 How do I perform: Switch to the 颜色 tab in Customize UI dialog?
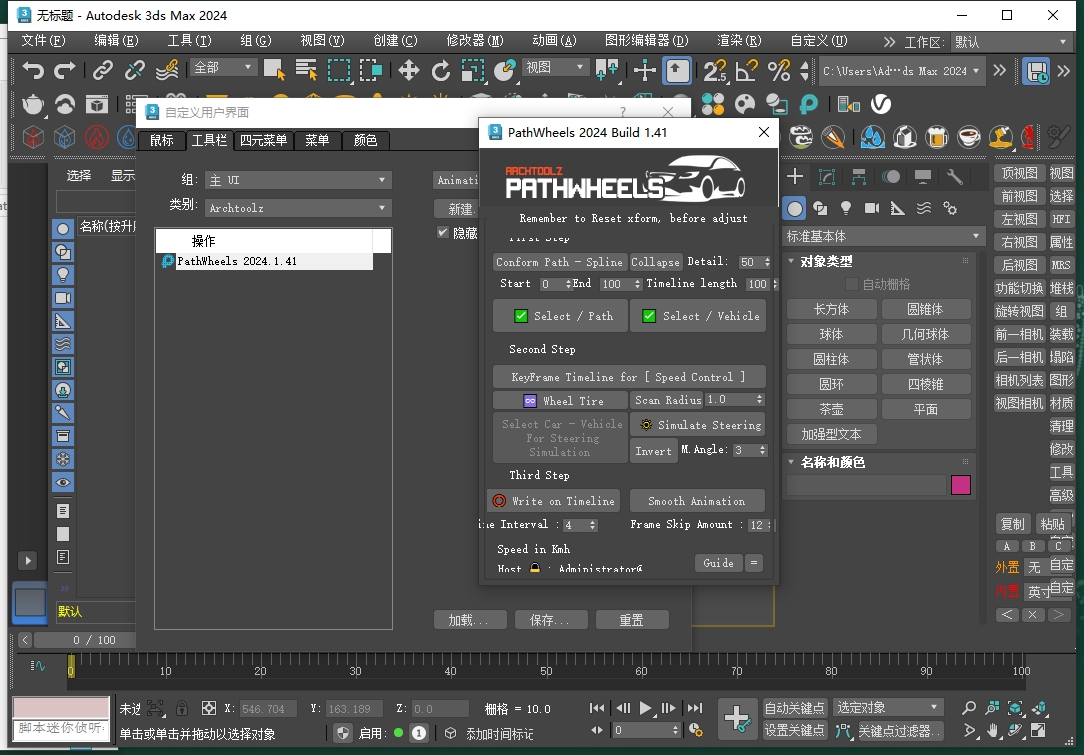coord(365,141)
